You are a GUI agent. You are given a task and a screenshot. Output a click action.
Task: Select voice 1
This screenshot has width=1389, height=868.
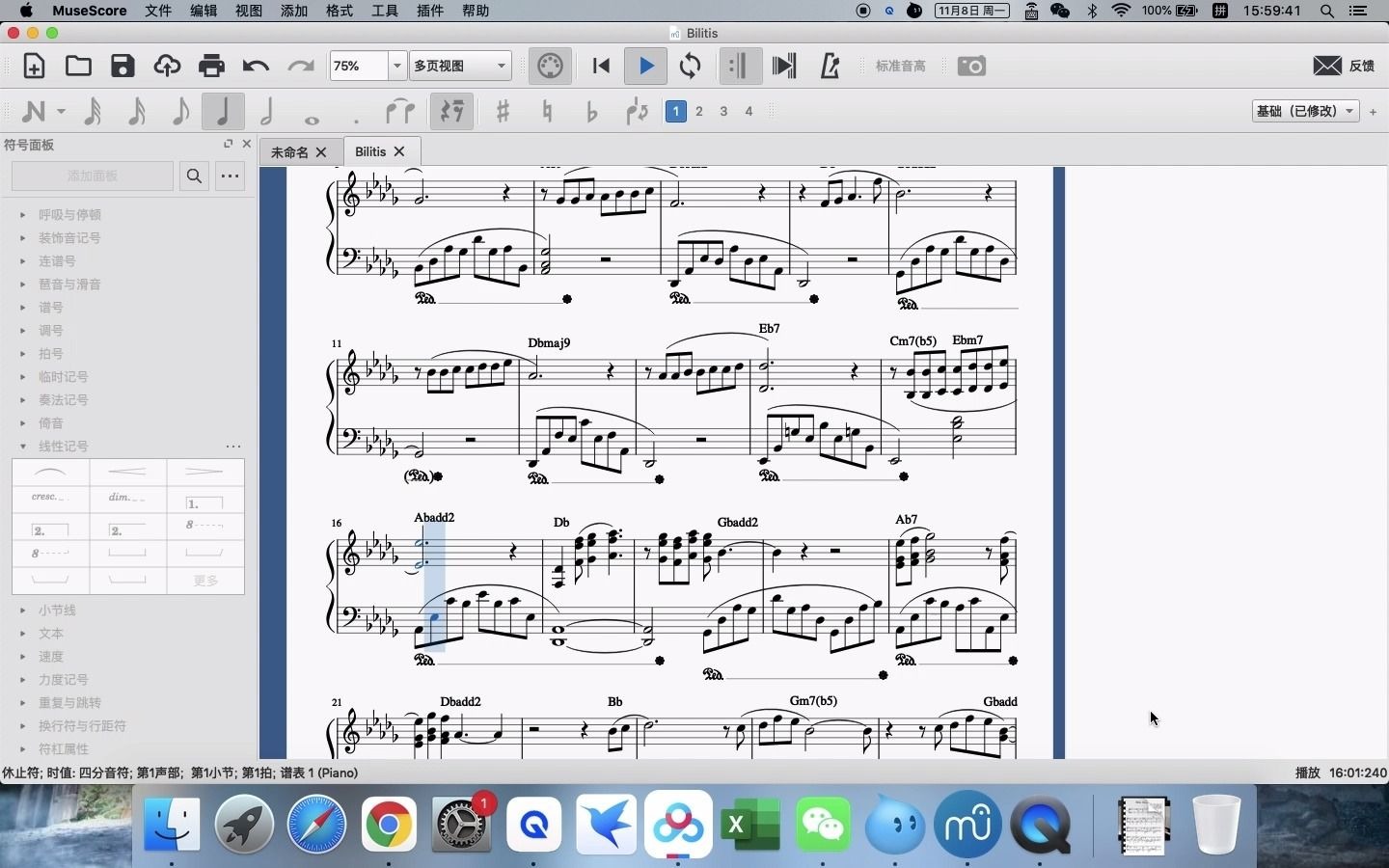point(676,111)
